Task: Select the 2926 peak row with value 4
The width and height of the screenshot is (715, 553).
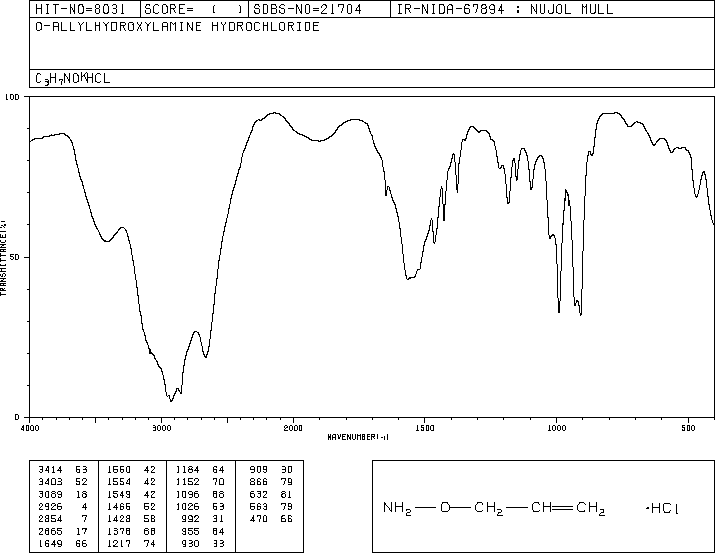Action: (x=63, y=507)
